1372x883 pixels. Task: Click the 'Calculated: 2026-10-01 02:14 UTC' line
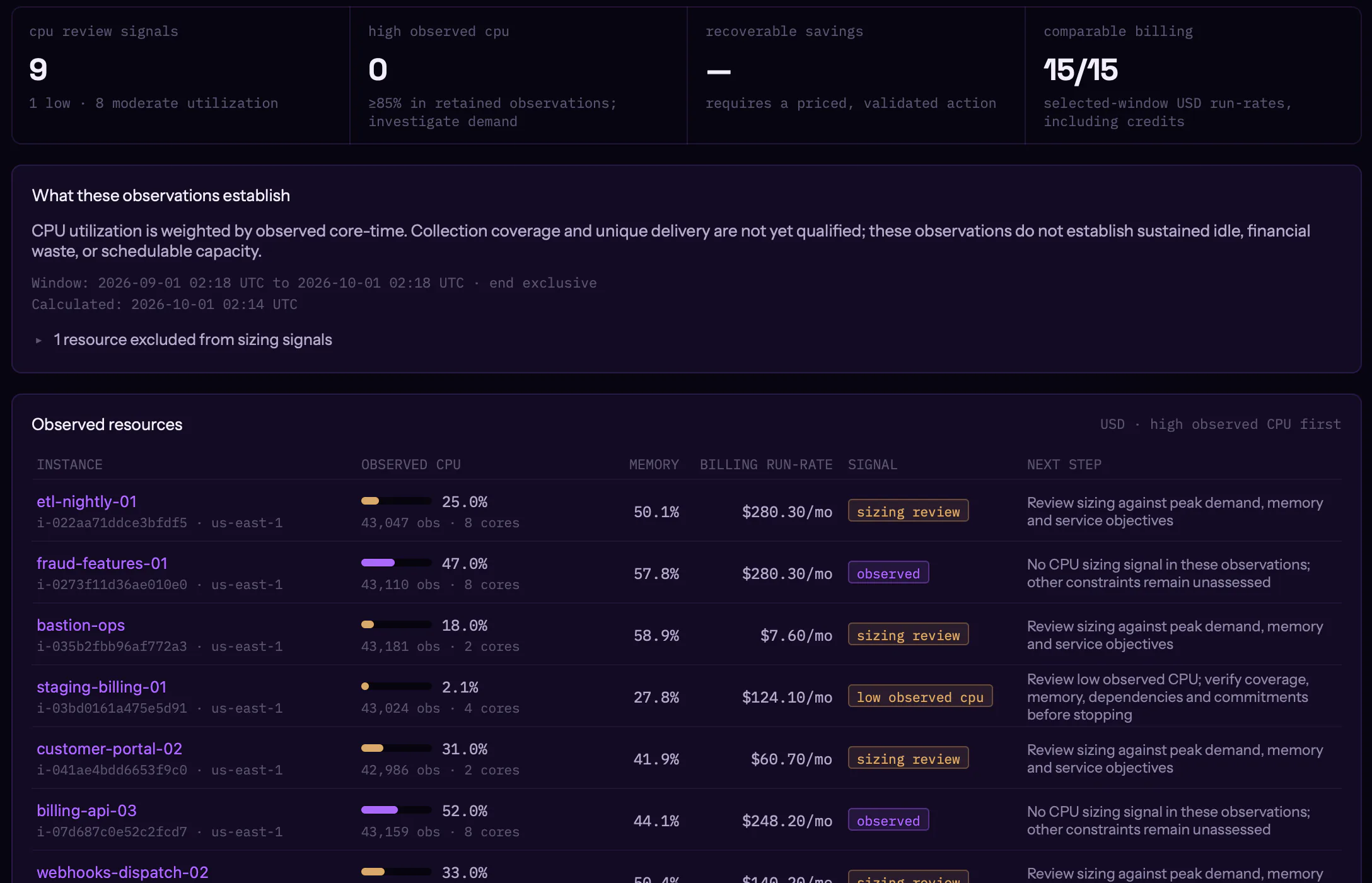coord(165,305)
